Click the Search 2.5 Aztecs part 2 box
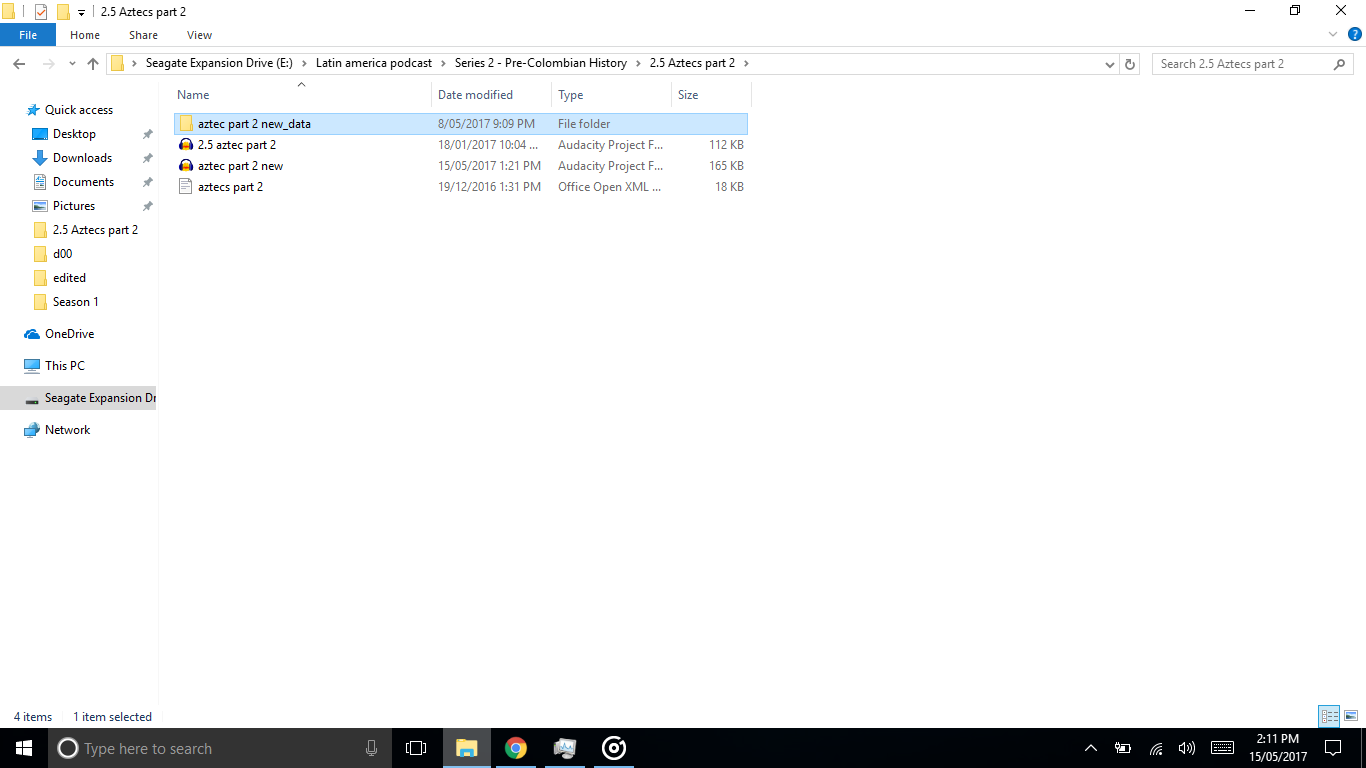1366x768 pixels. point(1252,63)
